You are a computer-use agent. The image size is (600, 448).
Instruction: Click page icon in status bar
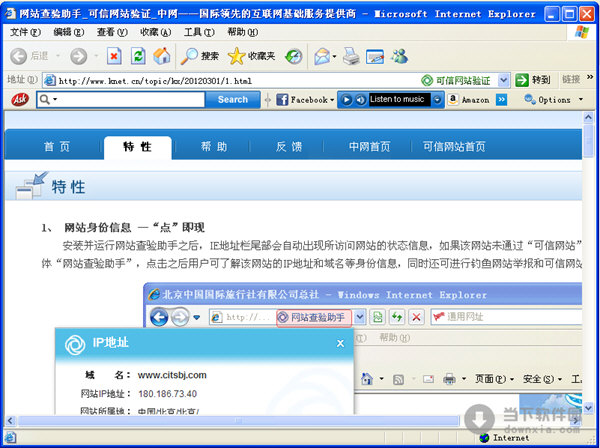point(10,437)
